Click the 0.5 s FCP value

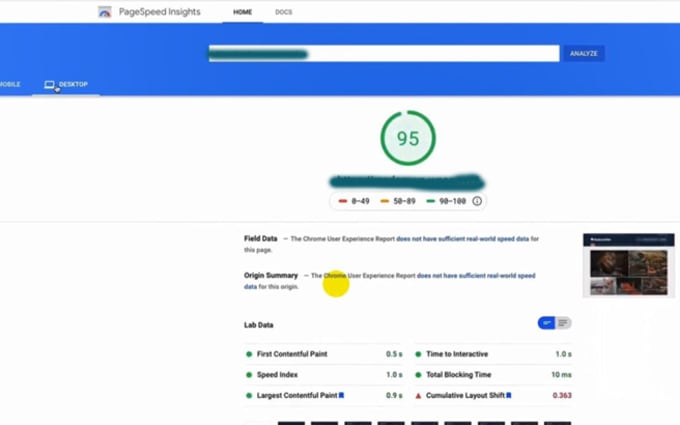394,354
